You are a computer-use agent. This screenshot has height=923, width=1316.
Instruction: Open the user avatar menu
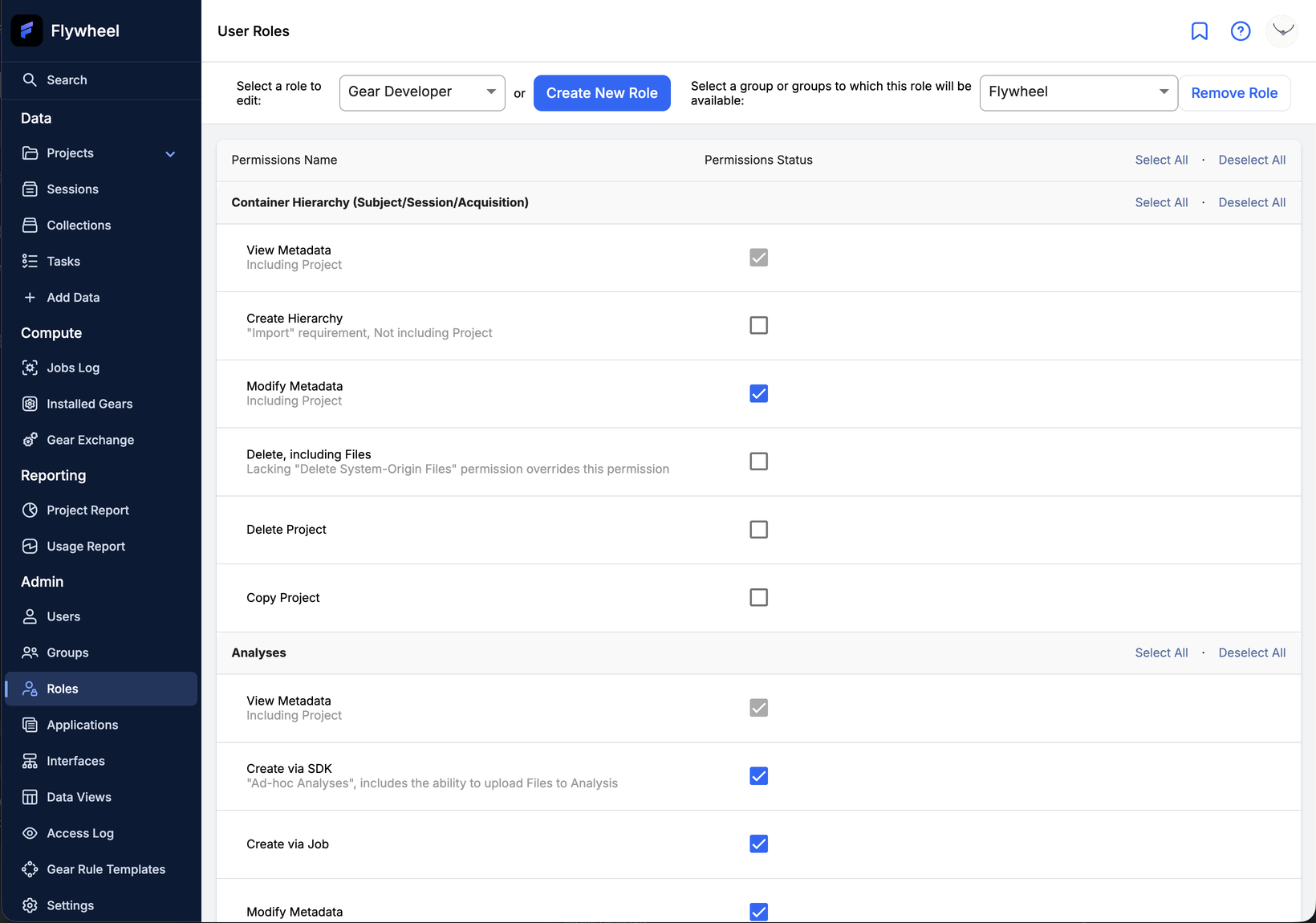(1282, 30)
